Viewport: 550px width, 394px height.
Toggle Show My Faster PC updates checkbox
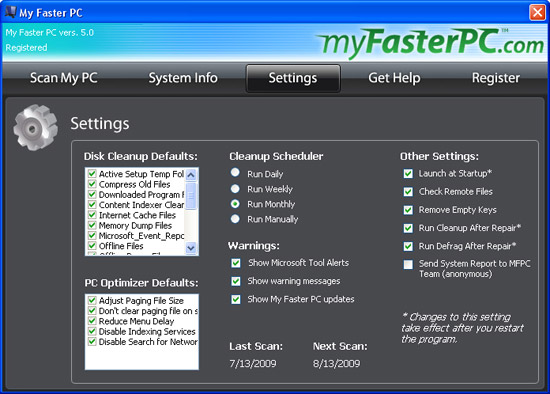[x=236, y=300]
